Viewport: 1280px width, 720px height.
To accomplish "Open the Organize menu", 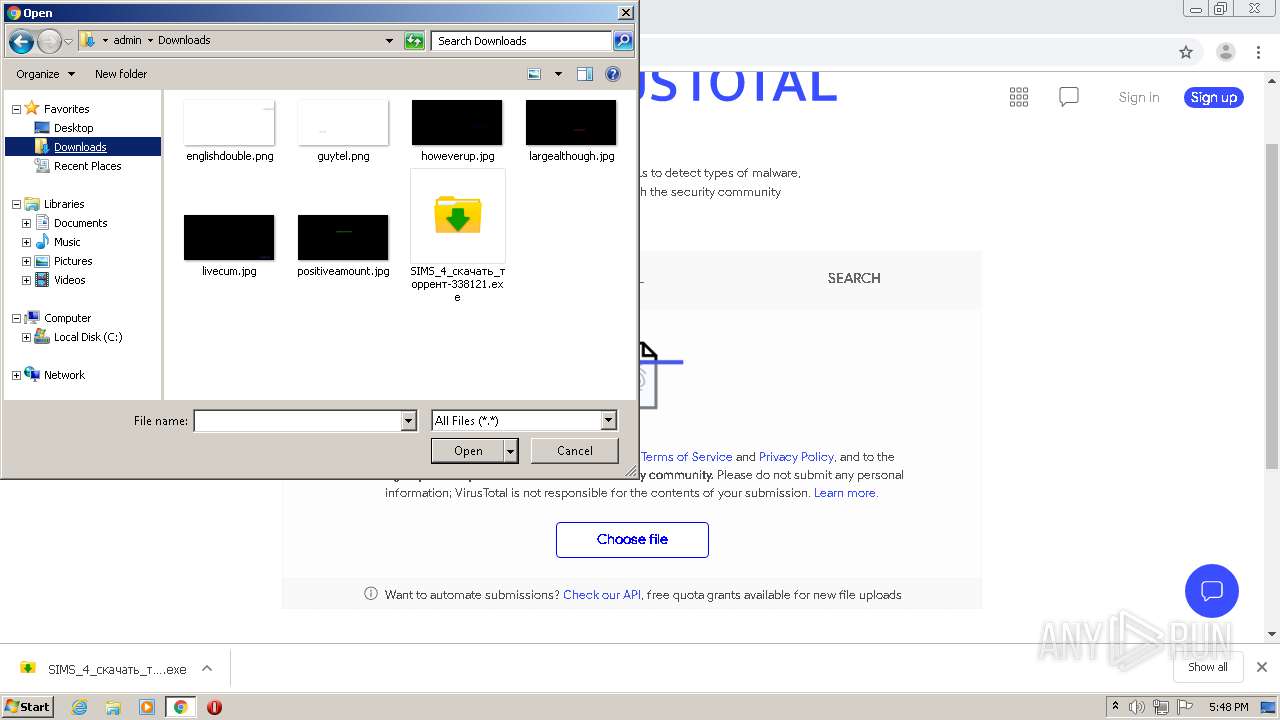I will 45,74.
